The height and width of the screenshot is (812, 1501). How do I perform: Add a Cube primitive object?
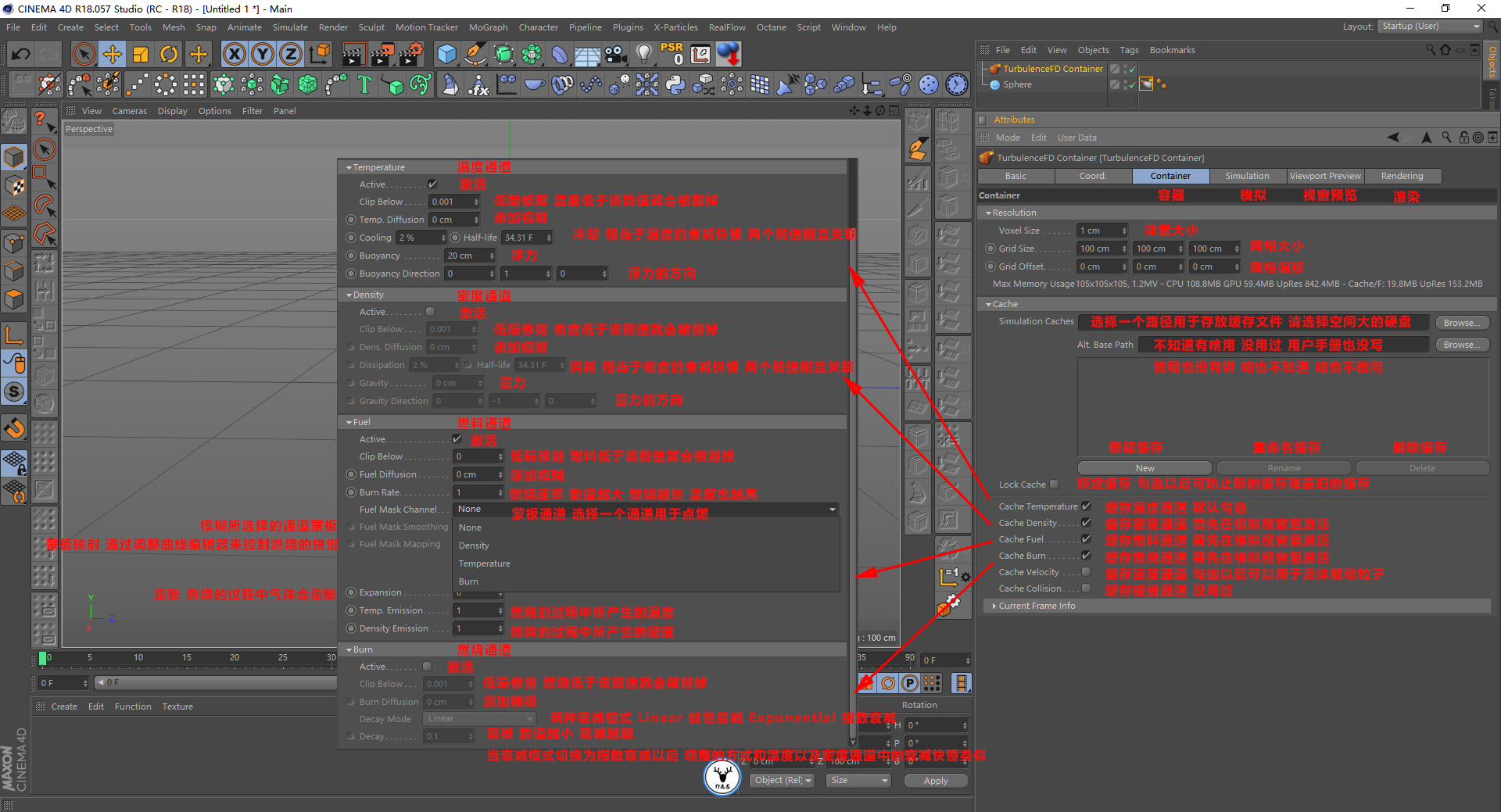(447, 54)
